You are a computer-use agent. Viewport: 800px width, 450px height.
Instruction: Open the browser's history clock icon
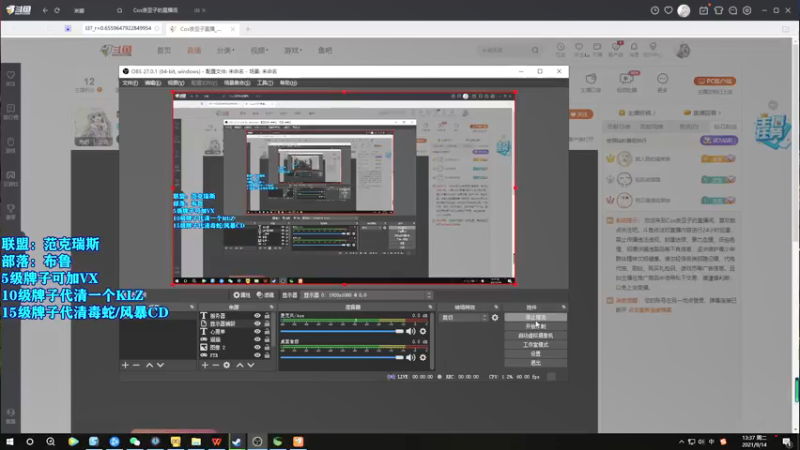tap(655, 10)
